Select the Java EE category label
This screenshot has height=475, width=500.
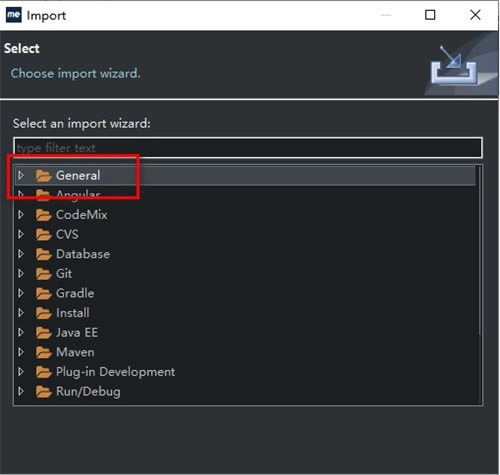point(77,333)
